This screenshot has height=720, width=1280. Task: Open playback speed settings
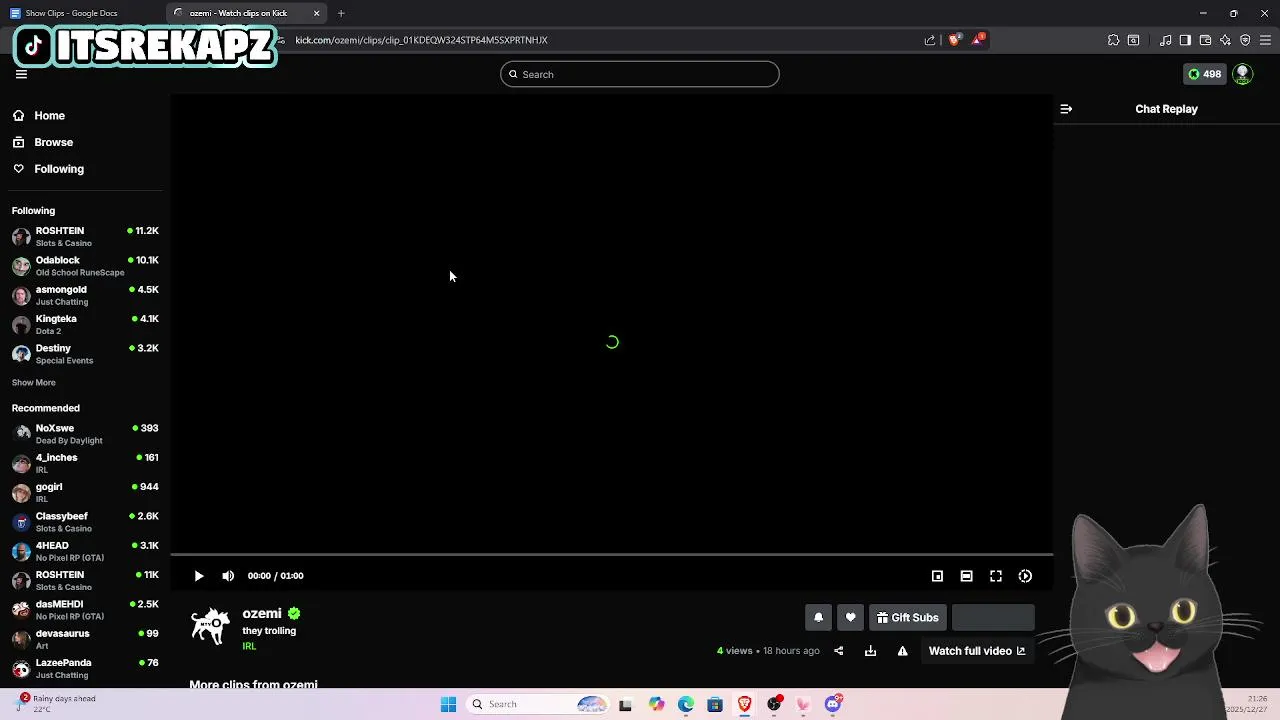pyautogui.click(x=1025, y=576)
